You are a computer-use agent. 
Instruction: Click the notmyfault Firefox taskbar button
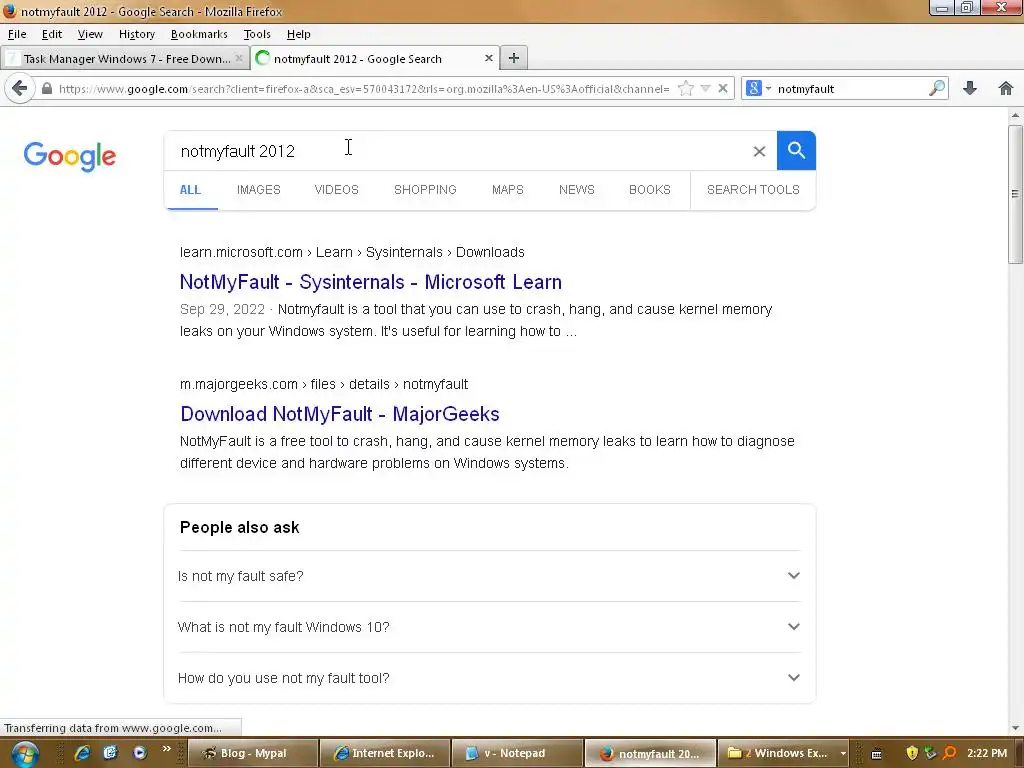[650, 753]
